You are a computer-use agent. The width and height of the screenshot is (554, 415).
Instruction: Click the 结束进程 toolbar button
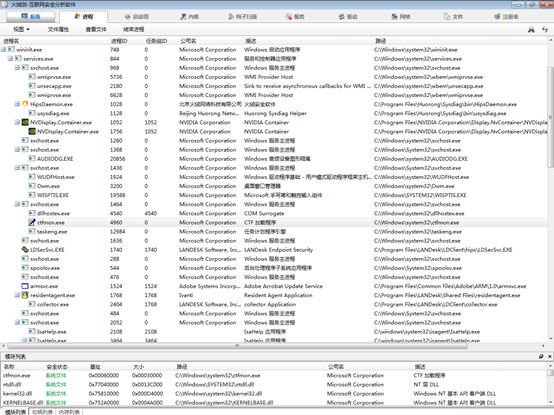(134, 29)
